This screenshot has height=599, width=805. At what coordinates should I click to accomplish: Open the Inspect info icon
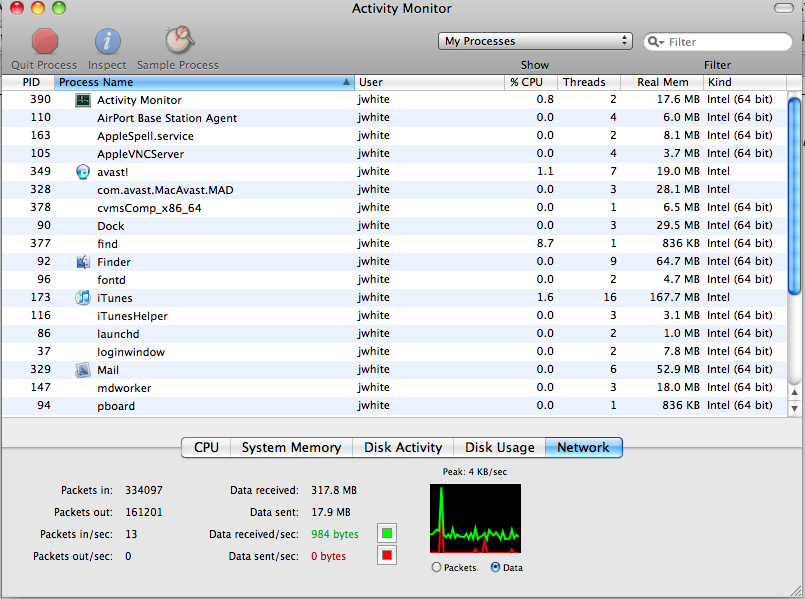[x=107, y=41]
